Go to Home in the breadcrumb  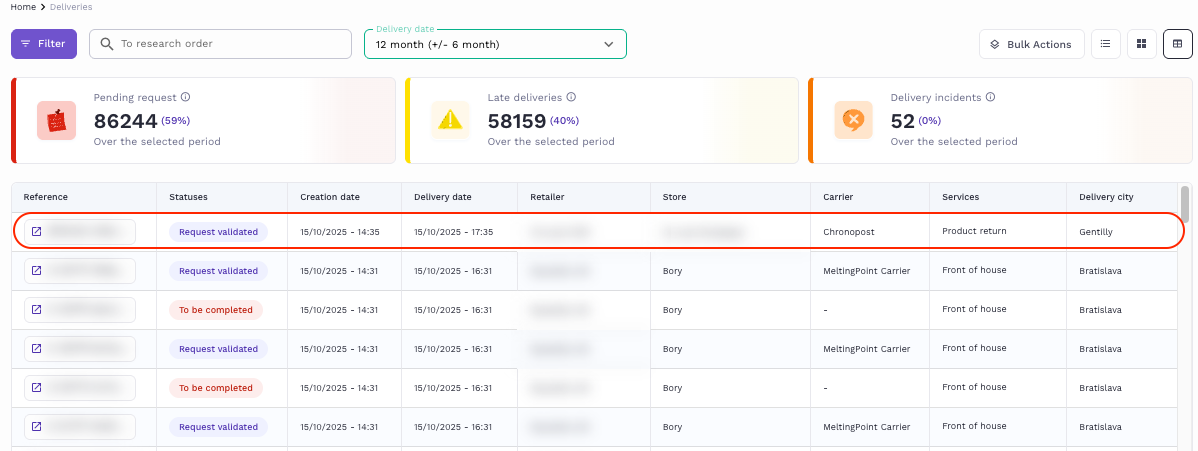click(23, 7)
